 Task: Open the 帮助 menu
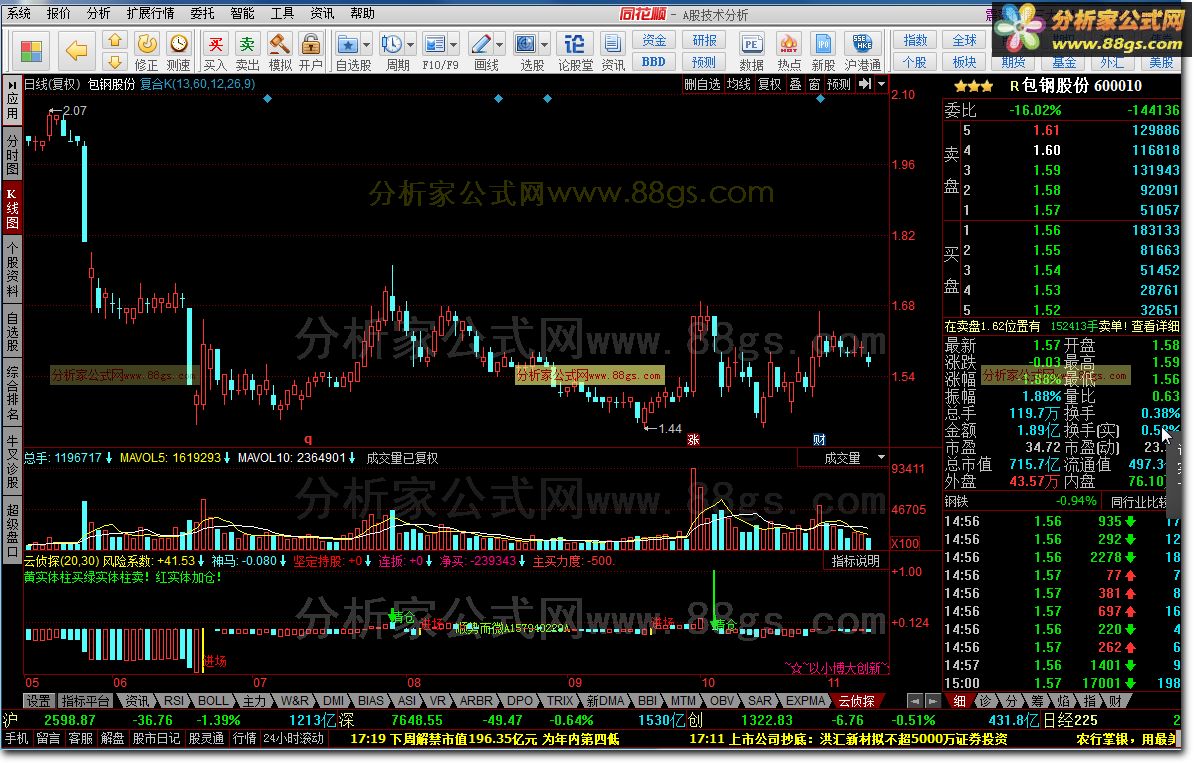[362, 13]
